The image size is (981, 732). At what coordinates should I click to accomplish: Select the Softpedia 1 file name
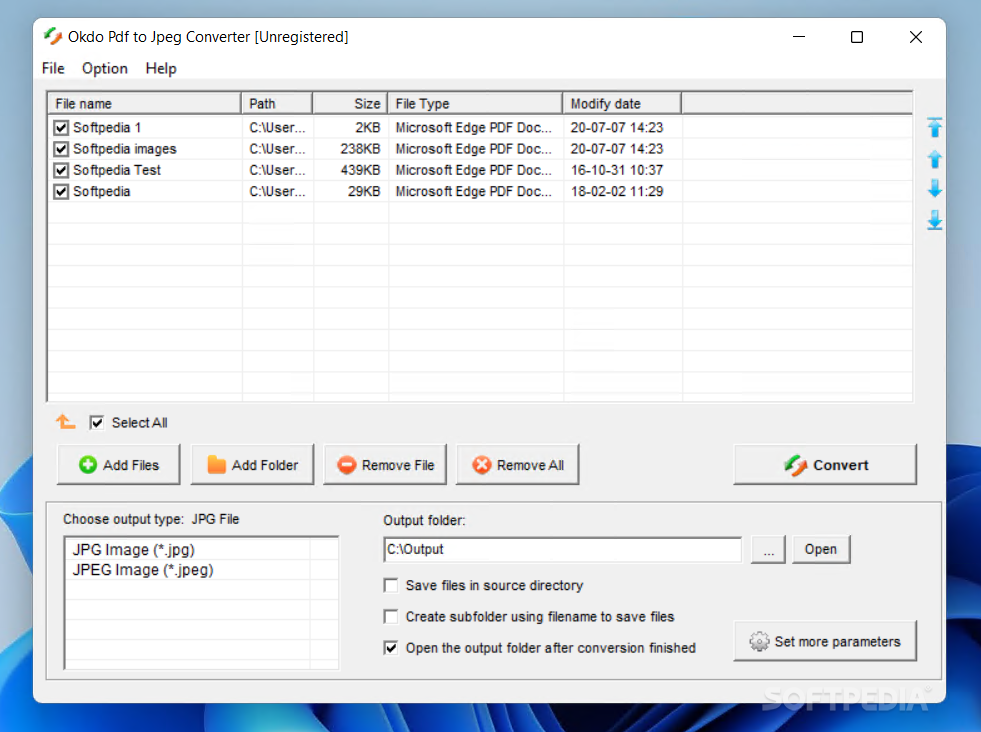coord(107,128)
